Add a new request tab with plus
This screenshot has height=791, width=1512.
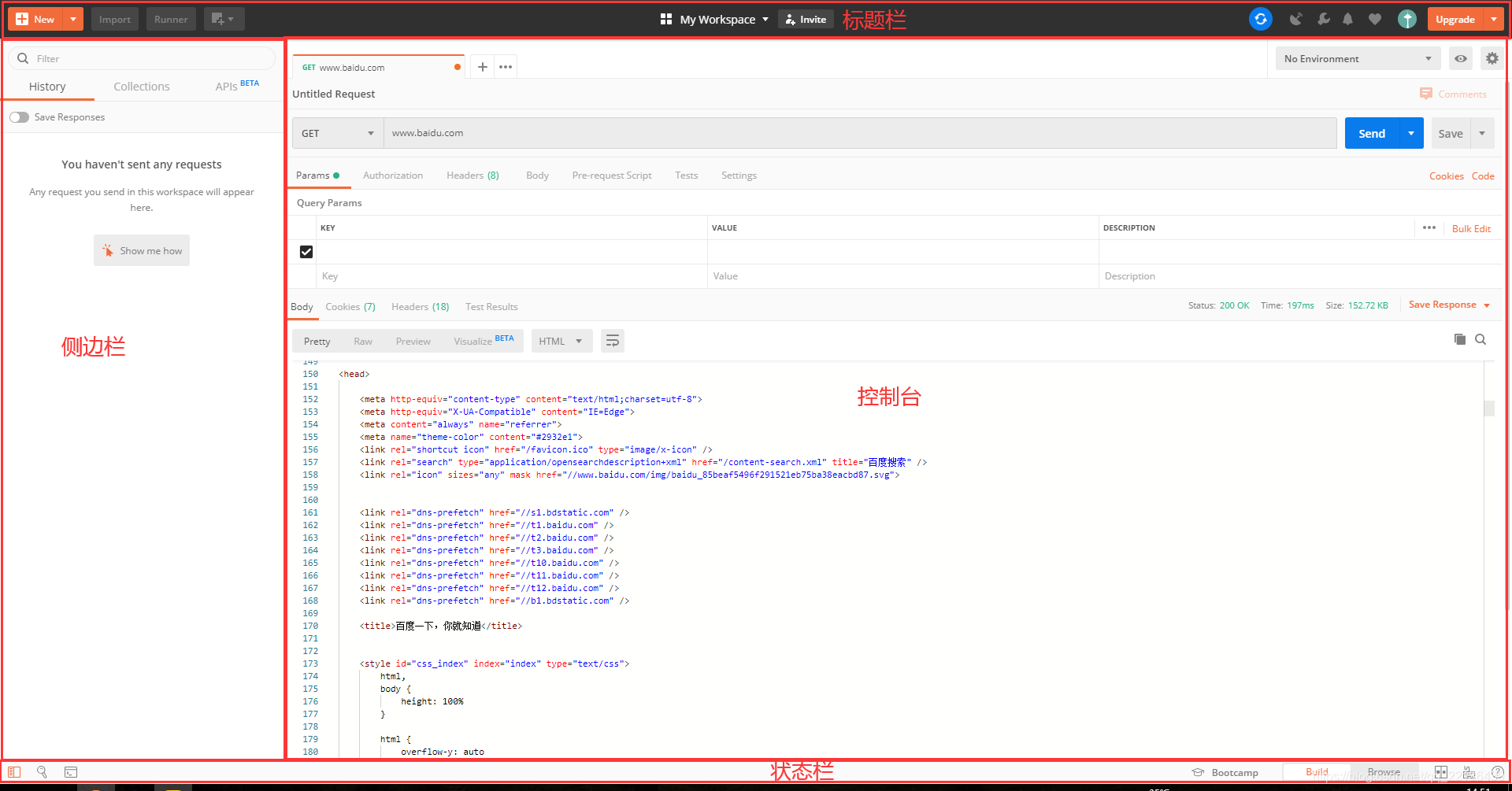[483, 67]
